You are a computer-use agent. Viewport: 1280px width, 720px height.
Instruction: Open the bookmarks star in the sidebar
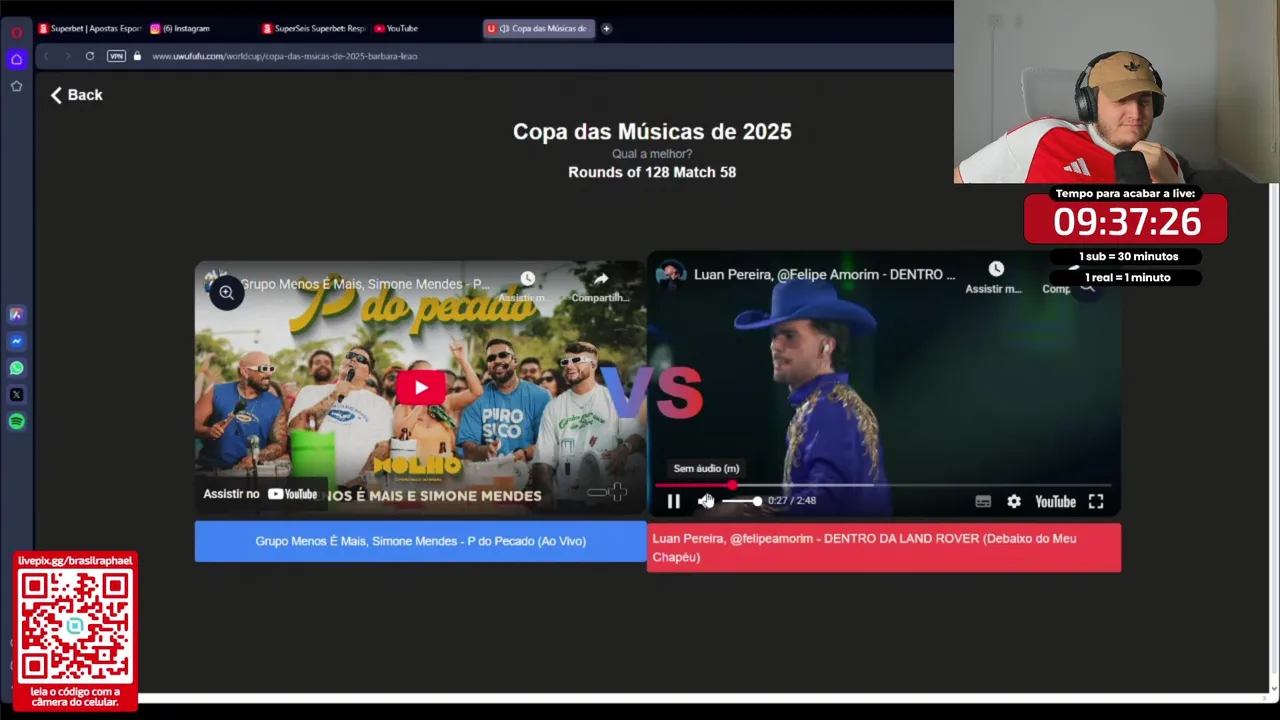16,86
